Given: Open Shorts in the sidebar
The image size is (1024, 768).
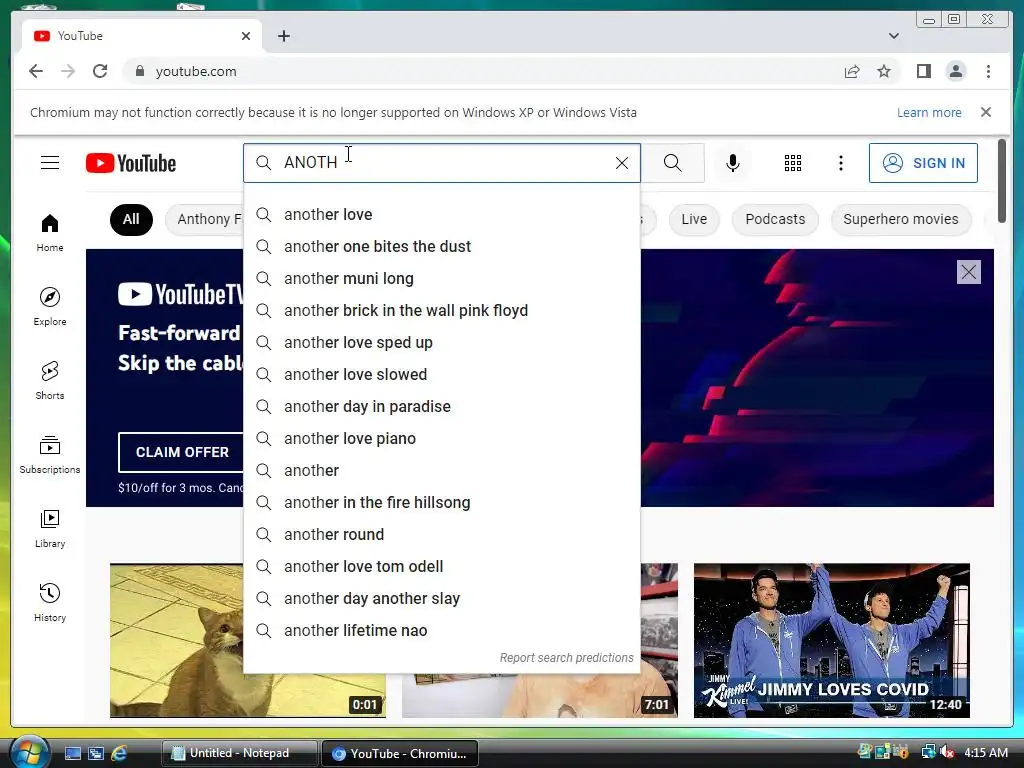Looking at the screenshot, I should pos(50,381).
